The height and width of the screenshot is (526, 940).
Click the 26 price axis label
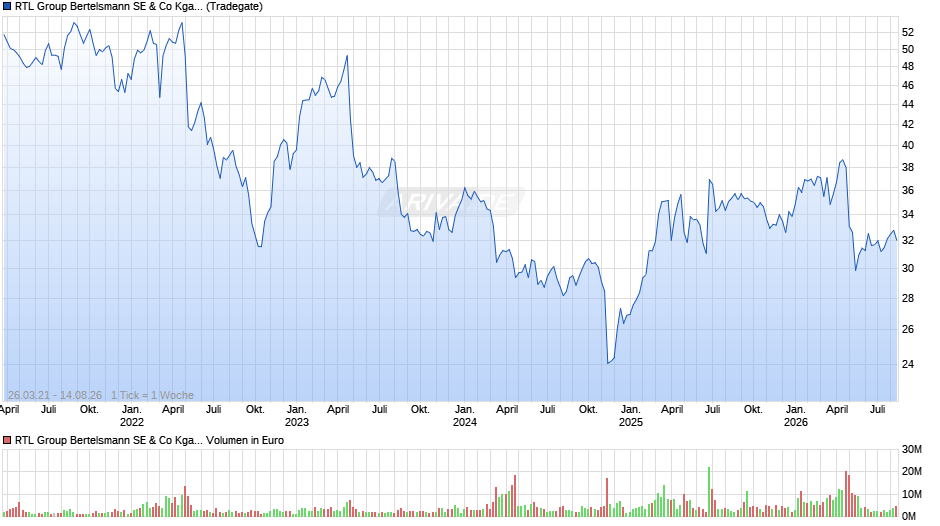(908, 329)
